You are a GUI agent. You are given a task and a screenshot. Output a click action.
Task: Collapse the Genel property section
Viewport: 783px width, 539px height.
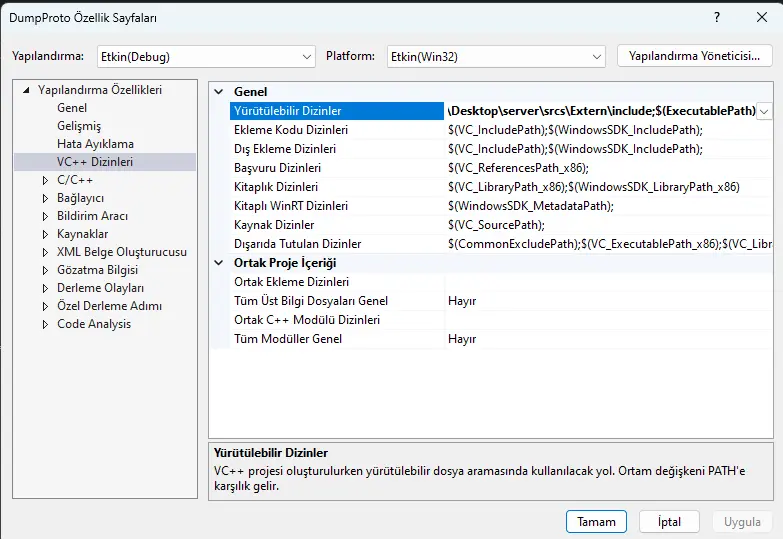[219, 92]
